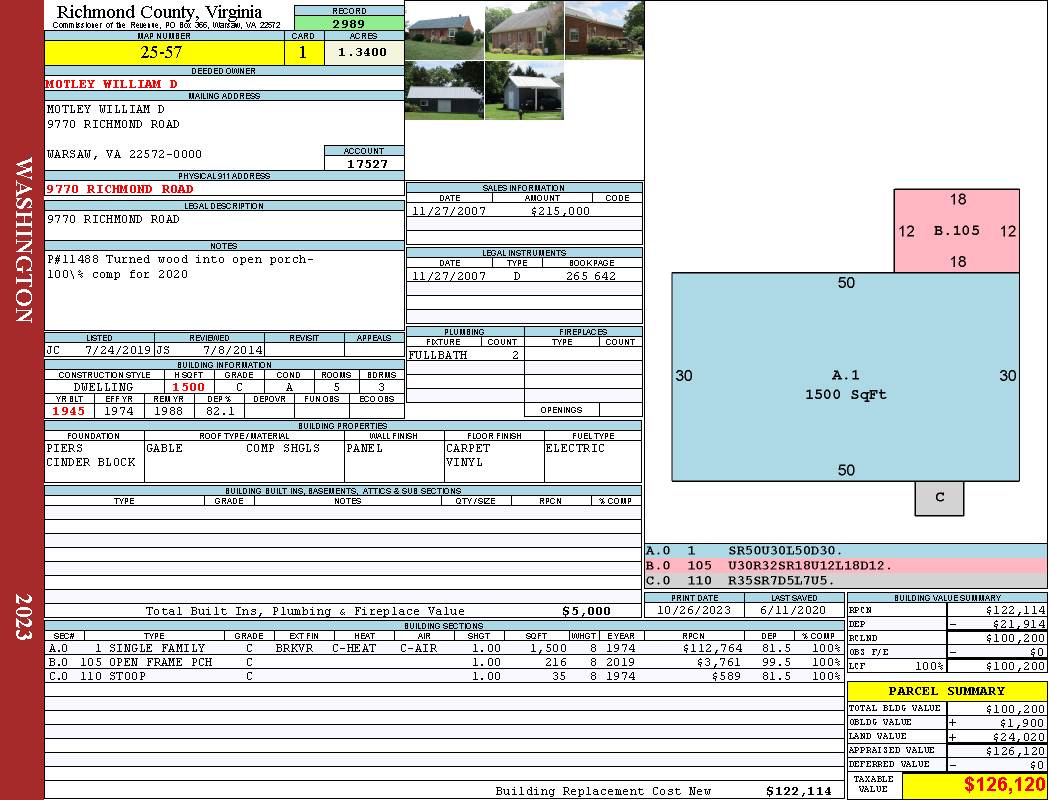Select the gray C stoop sketch section
This screenshot has width=1050, height=800.
coord(939,498)
